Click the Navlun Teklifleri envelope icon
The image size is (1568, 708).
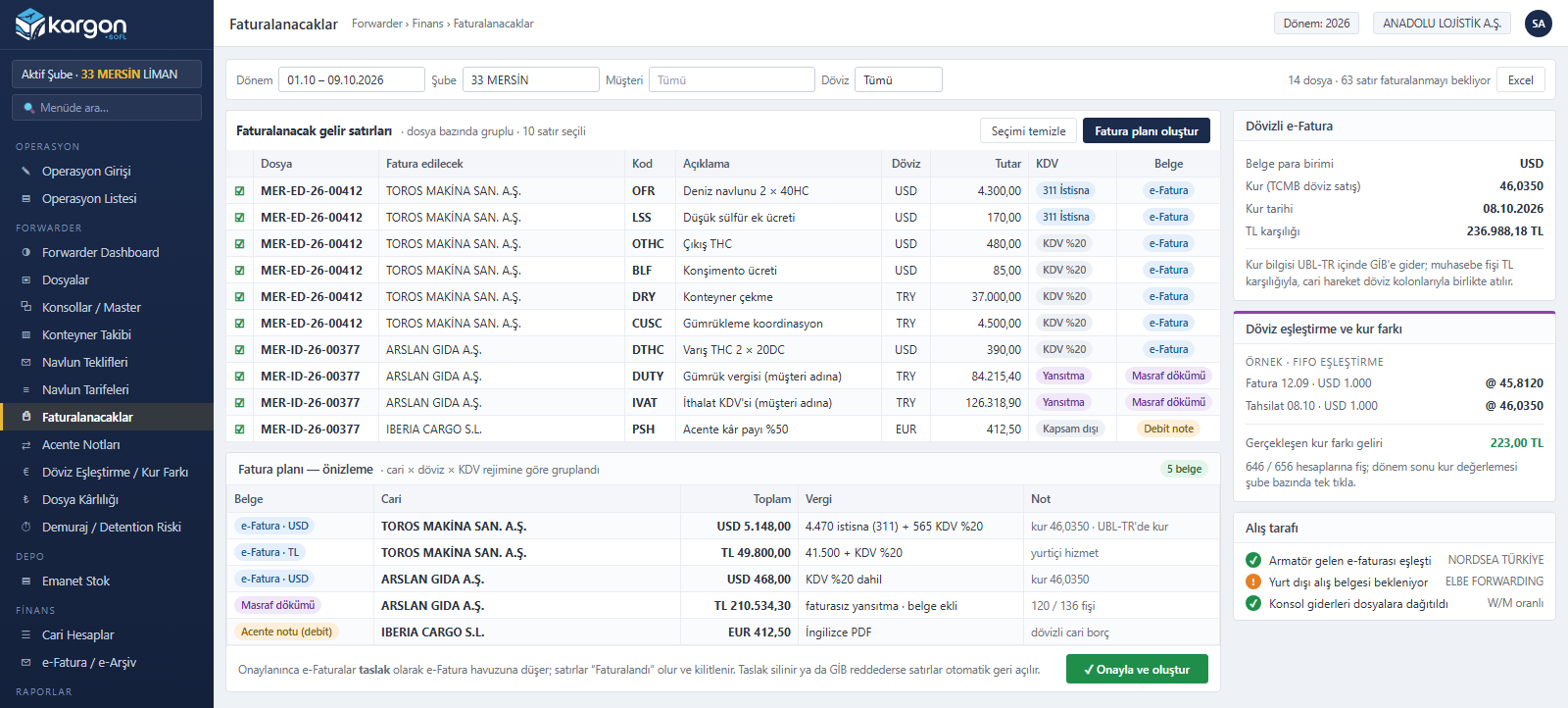pyautogui.click(x=26, y=363)
